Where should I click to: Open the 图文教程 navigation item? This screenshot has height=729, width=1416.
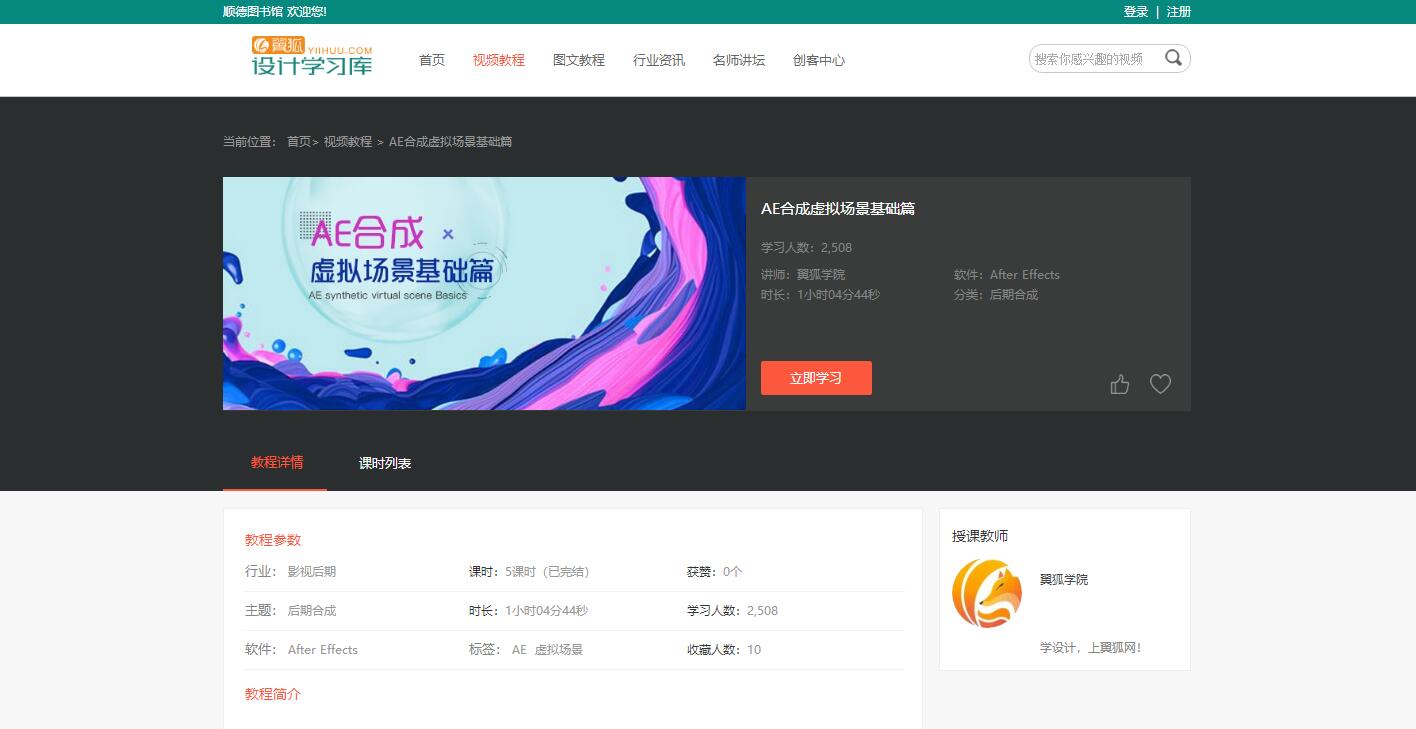tap(579, 60)
